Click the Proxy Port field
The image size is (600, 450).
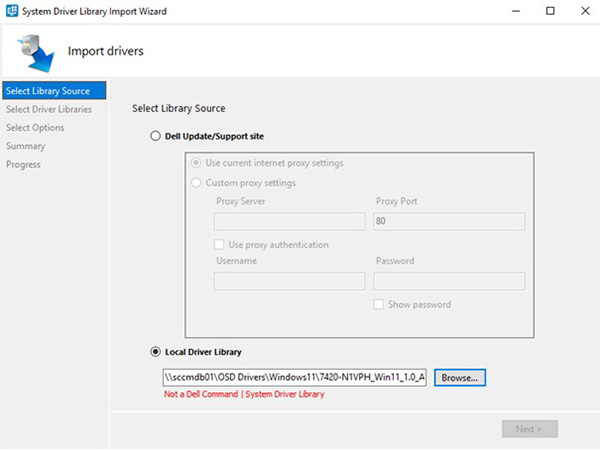(449, 222)
